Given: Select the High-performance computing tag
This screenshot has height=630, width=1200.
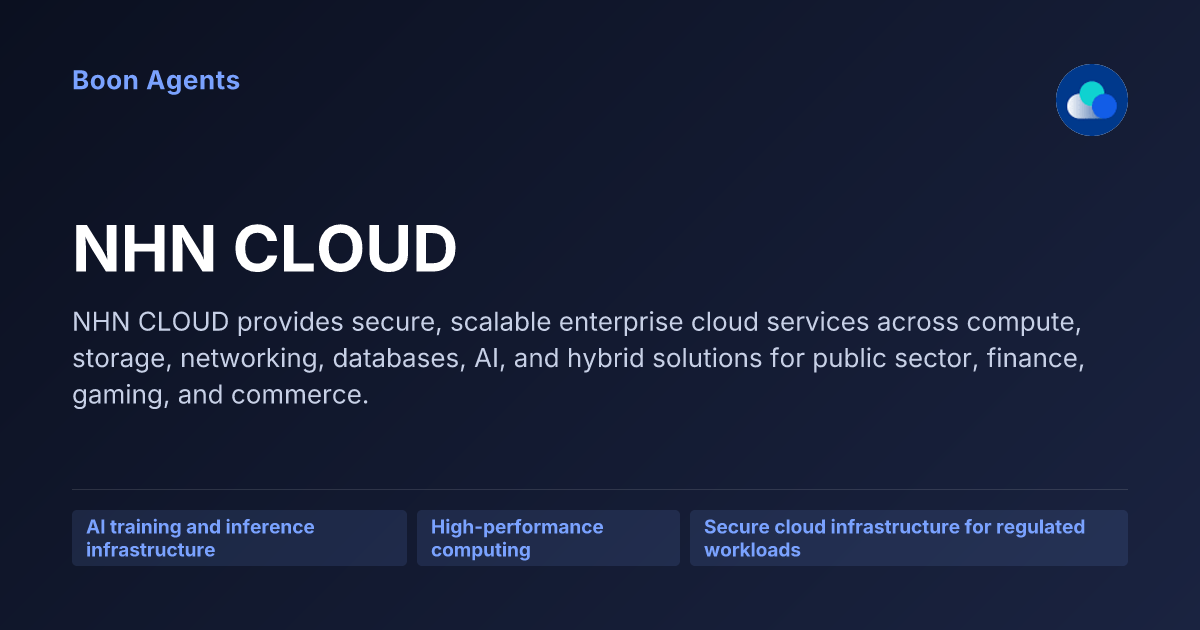Looking at the screenshot, I should coord(548,538).
